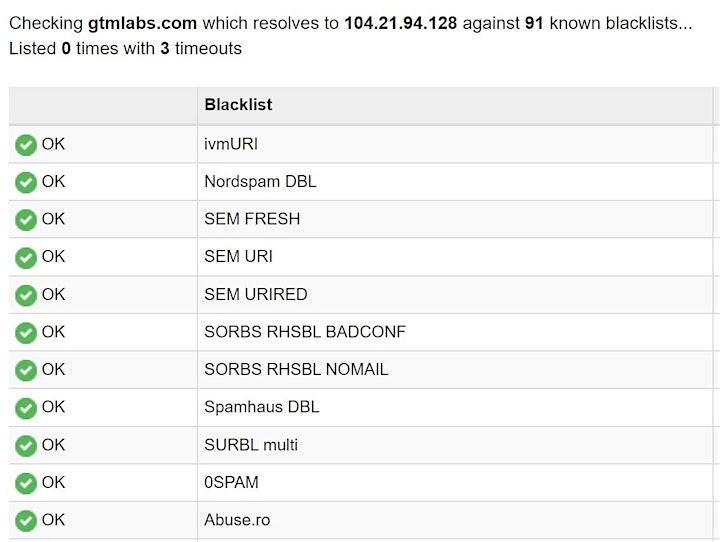Select the green check icon for SEM FRESH
Image resolution: width=720 pixels, height=542 pixels.
coord(26,220)
